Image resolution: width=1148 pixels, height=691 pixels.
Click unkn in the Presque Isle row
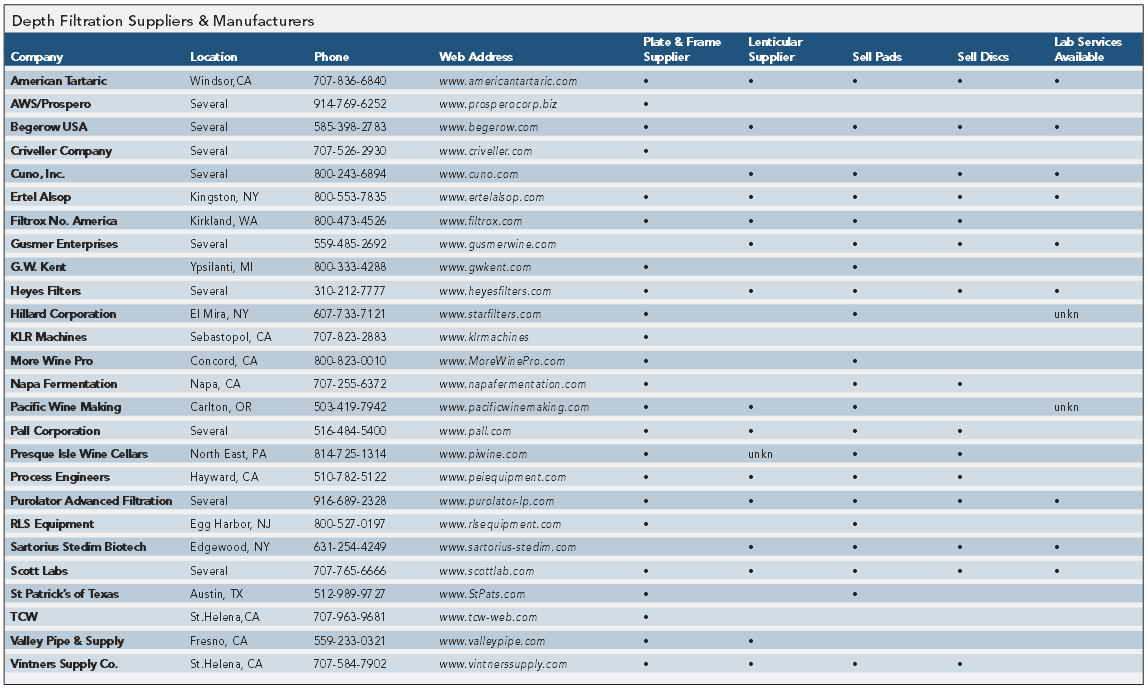[760, 455]
